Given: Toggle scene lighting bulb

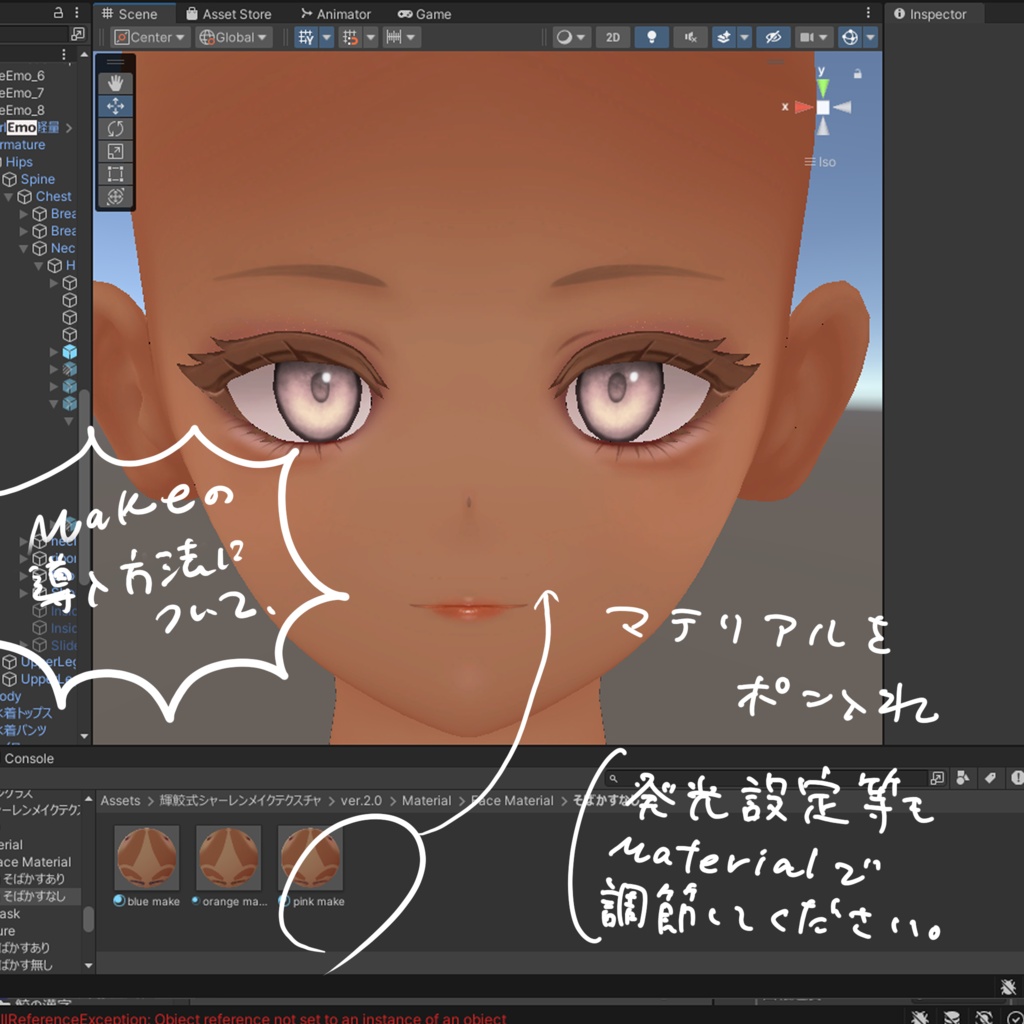Looking at the screenshot, I should (651, 37).
